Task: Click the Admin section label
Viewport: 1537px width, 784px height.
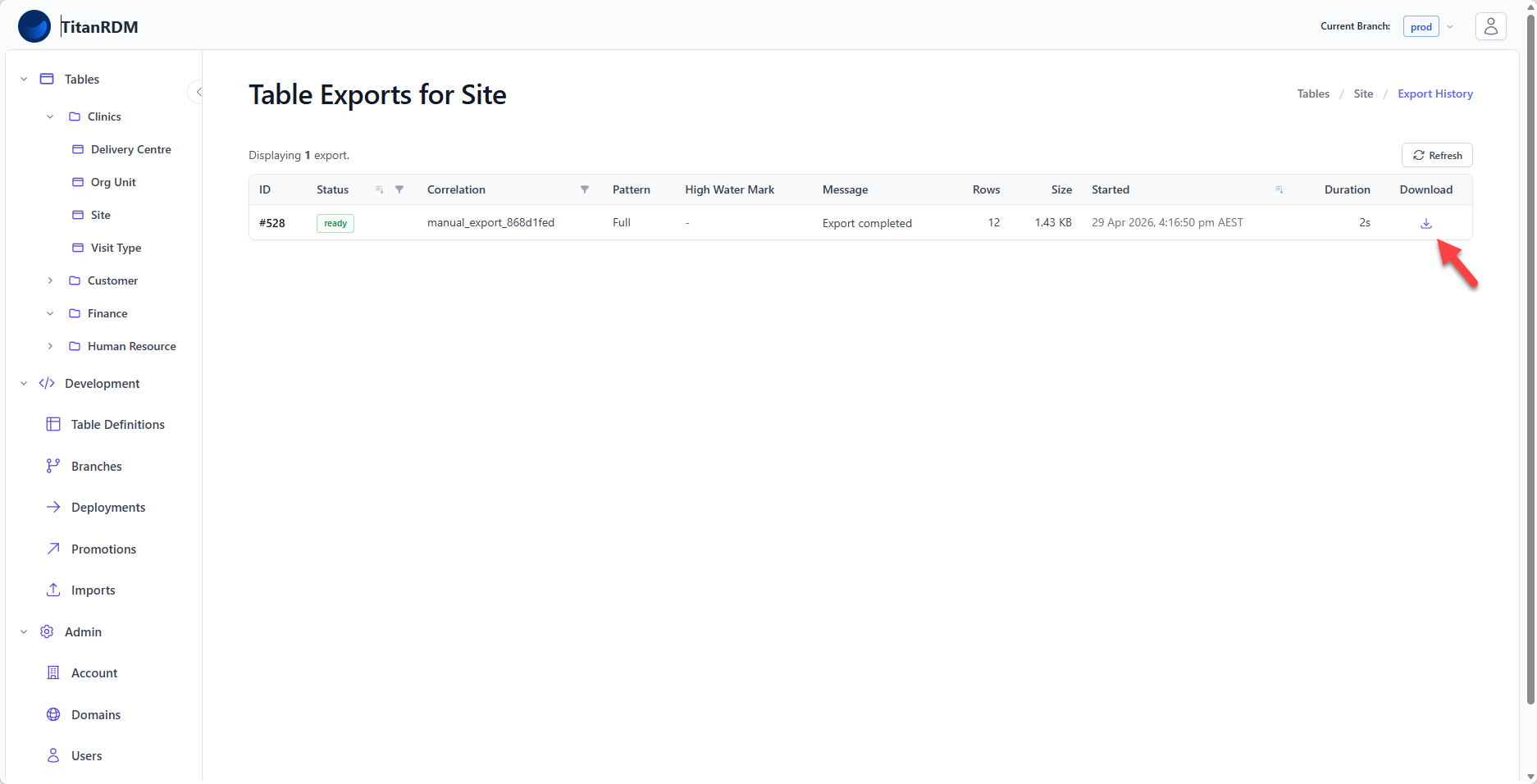Action: [x=84, y=631]
